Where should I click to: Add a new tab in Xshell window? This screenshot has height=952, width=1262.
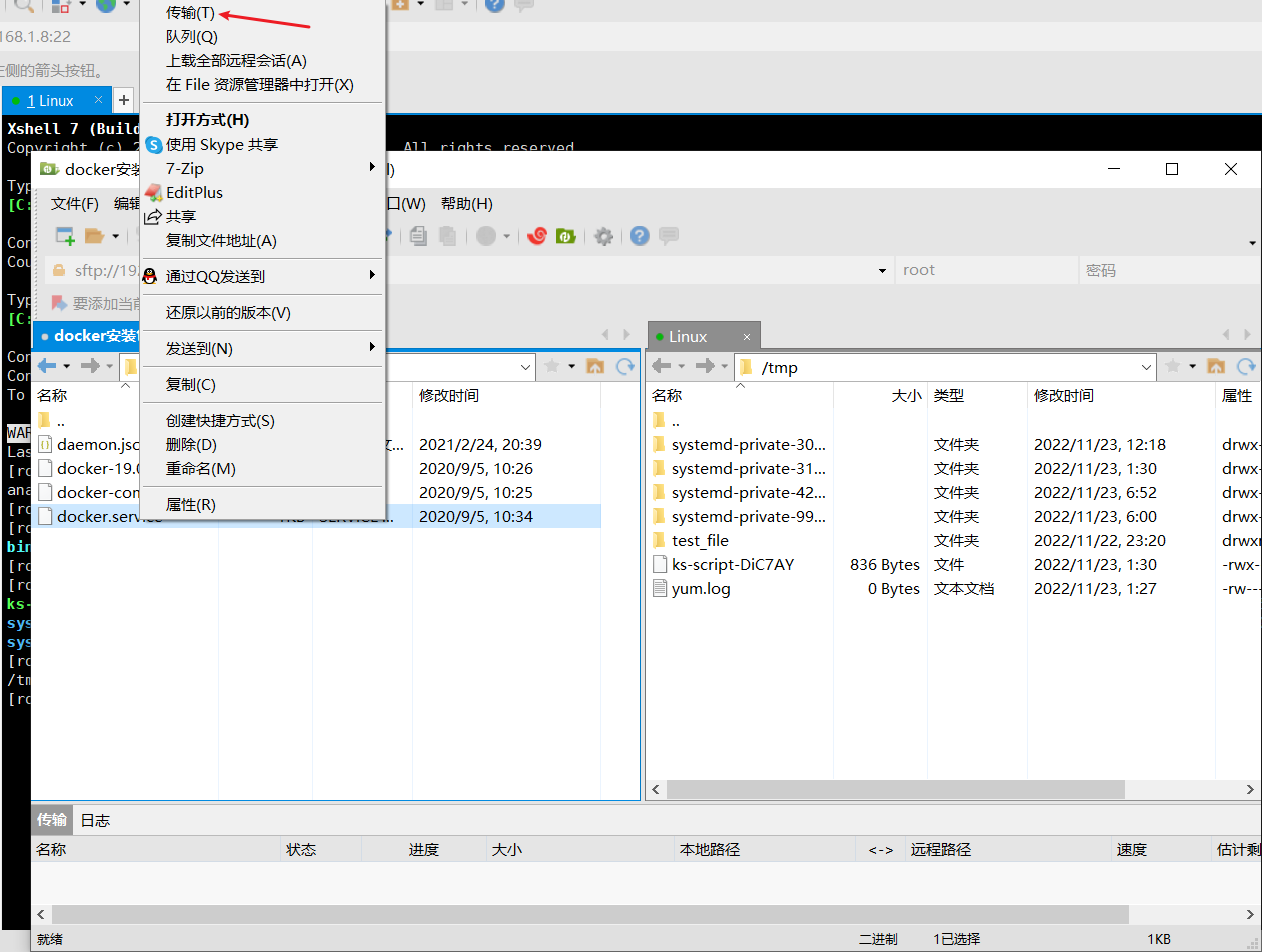(123, 100)
